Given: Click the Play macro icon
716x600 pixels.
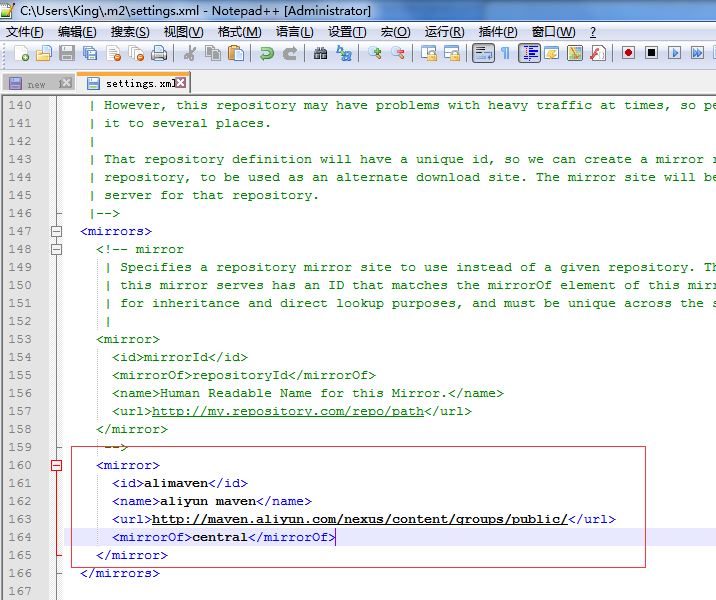Looking at the screenshot, I should [x=675, y=53].
